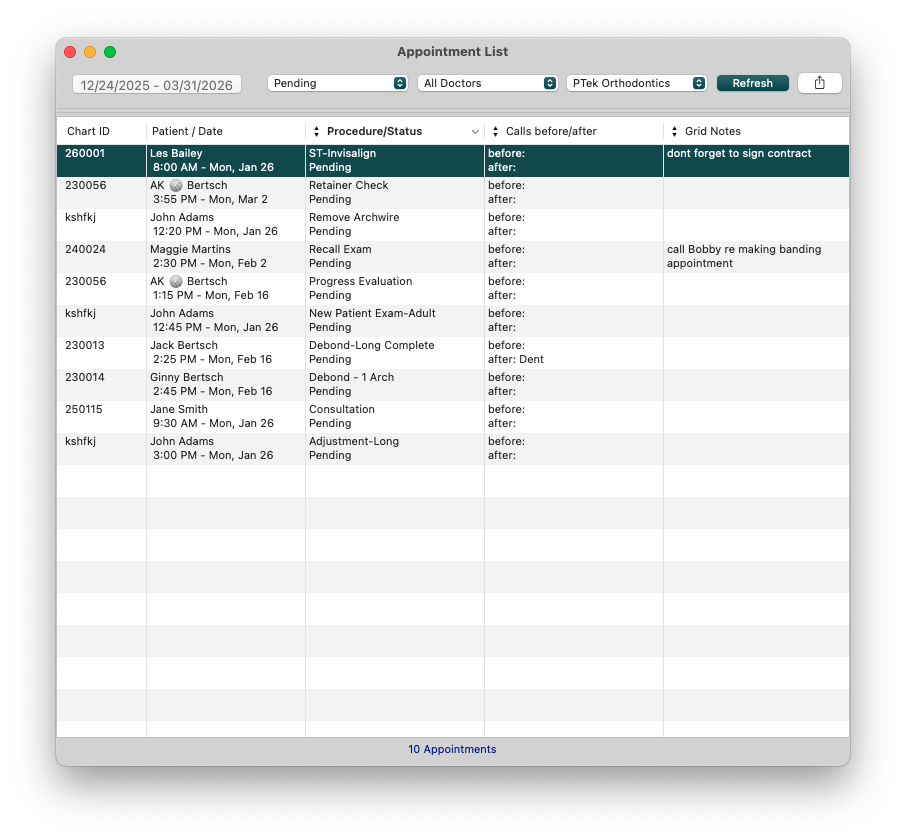Select the Adjustment-Long procedure cell
The width and height of the screenshot is (906, 840).
coord(395,448)
